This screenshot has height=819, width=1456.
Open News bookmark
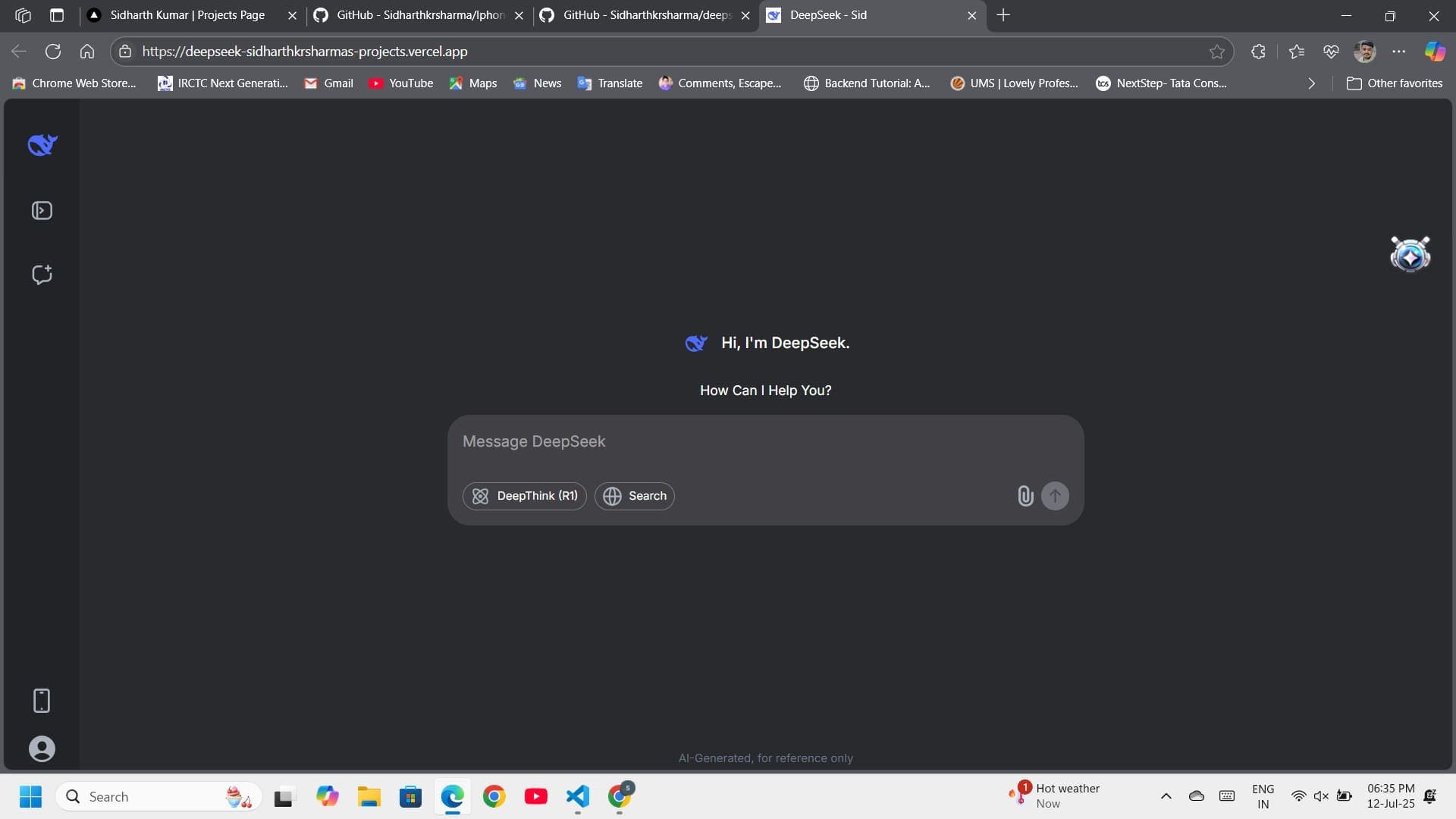(537, 83)
